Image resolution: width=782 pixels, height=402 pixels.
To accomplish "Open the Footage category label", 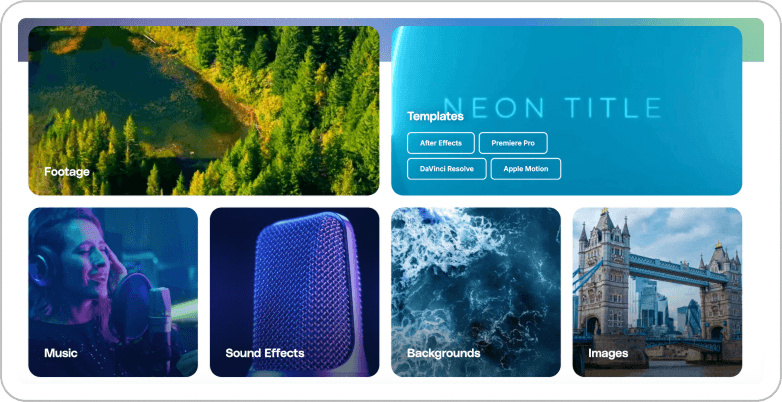I will [x=67, y=172].
